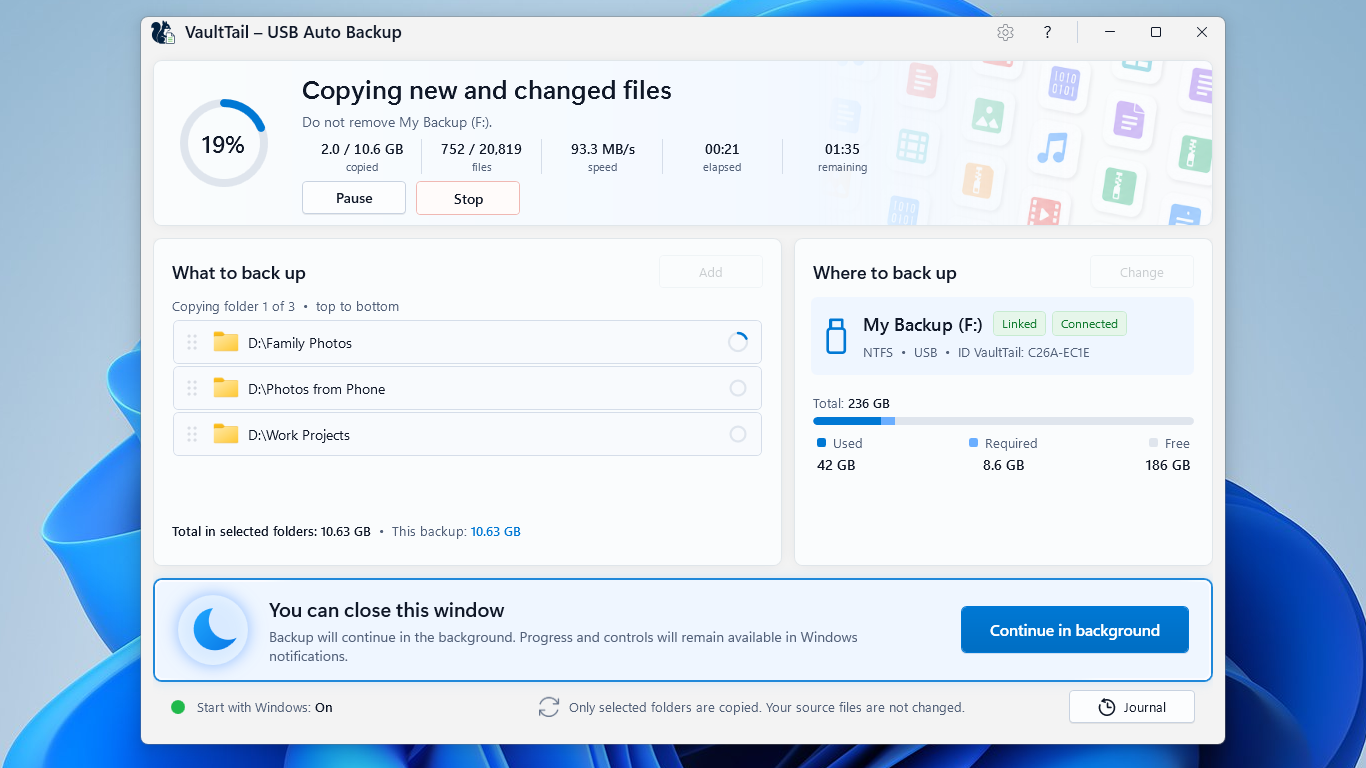1366x768 pixels.
Task: Open the Journal
Action: point(1132,707)
